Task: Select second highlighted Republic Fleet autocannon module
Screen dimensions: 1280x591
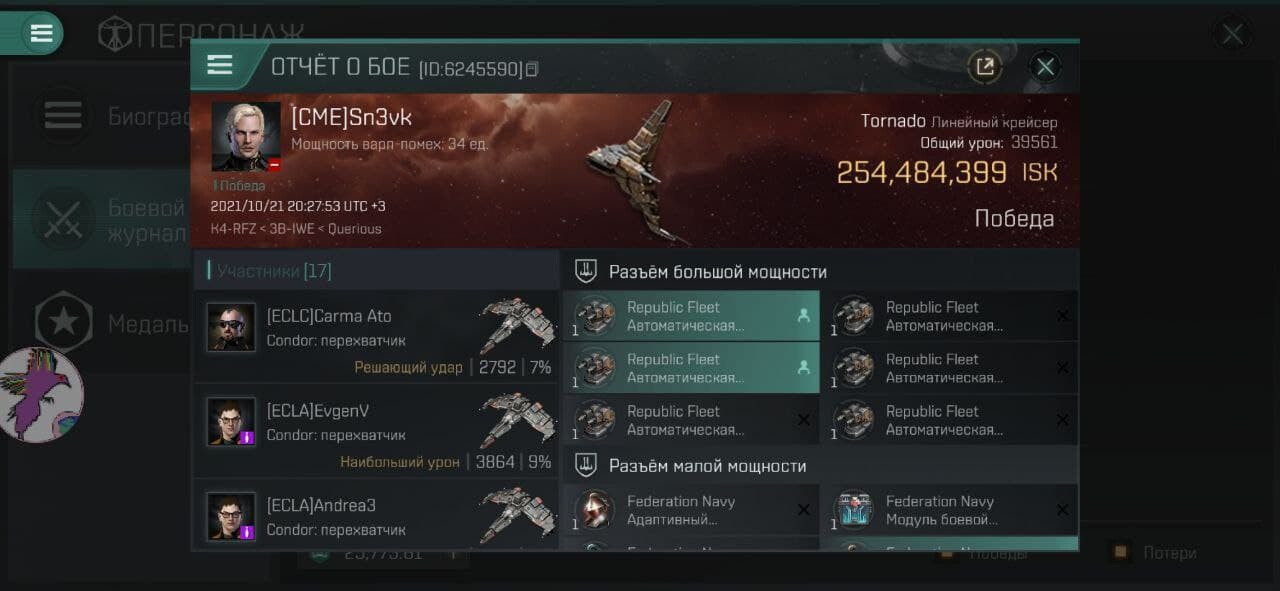Action: click(x=691, y=368)
